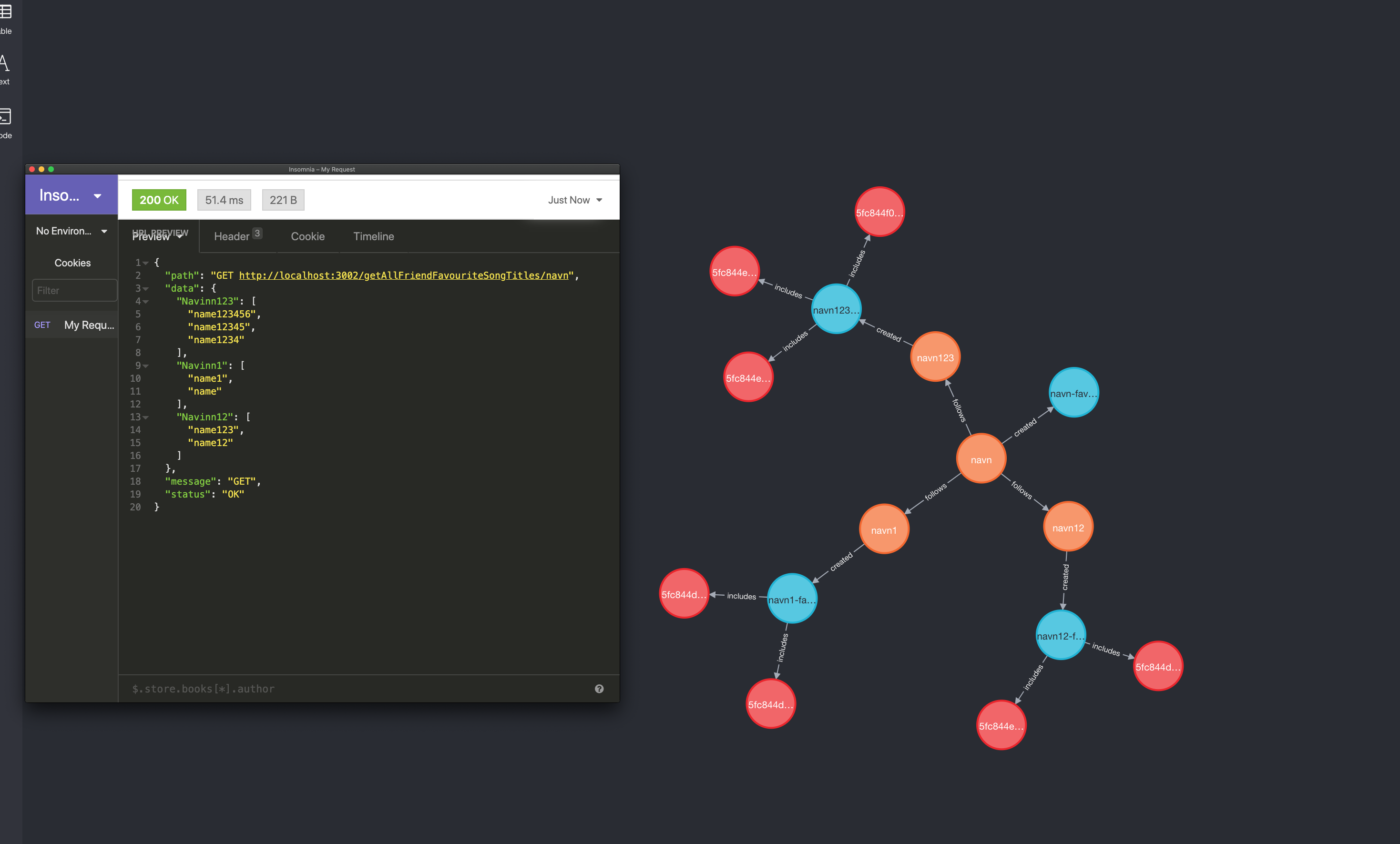1400x844 pixels.
Task: Click the Code view icon in sidebar
Action: pos(5,117)
